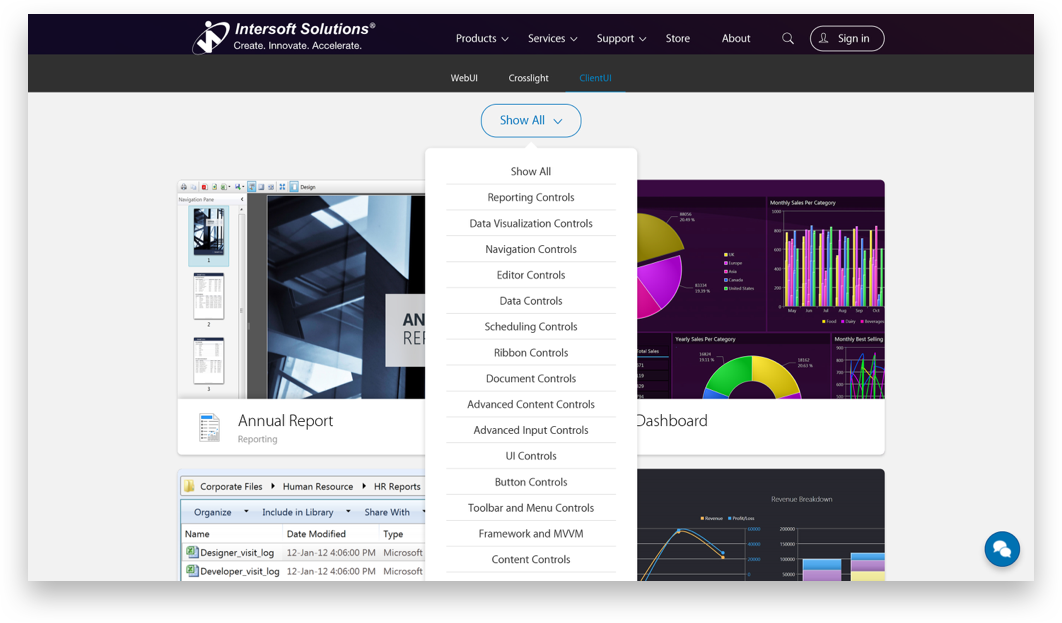Select Advanced Input Controls
Viewport: 1062px width, 623px height.
[531, 430]
